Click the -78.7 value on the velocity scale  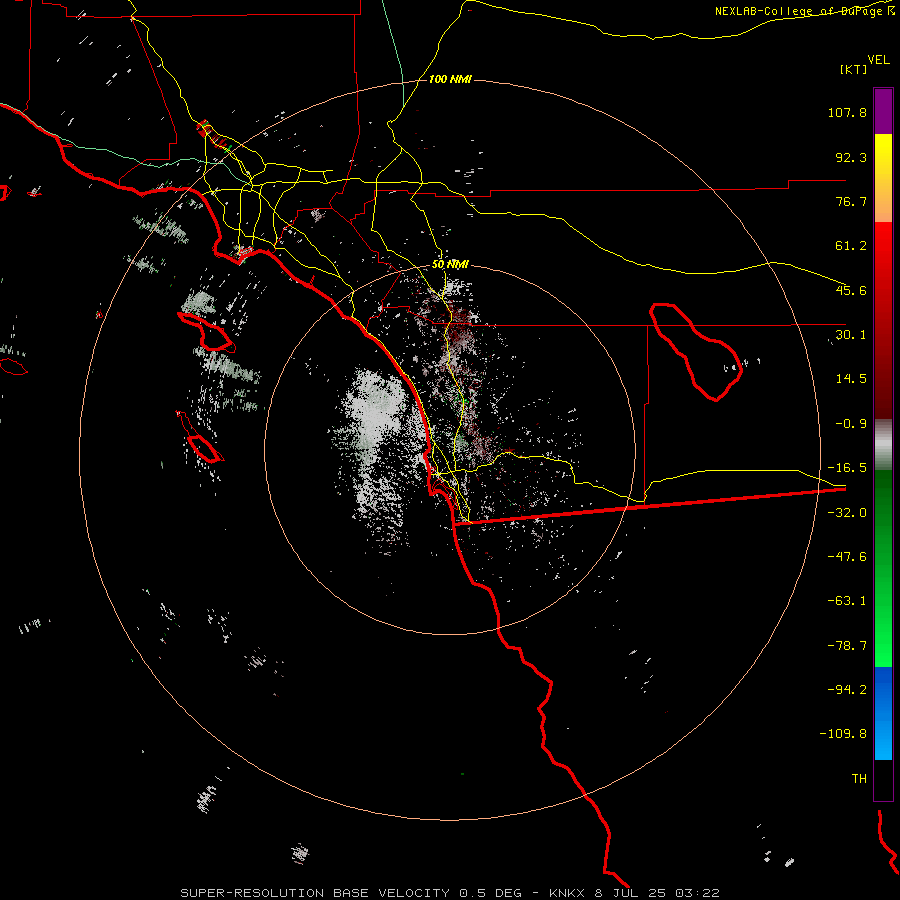847,646
